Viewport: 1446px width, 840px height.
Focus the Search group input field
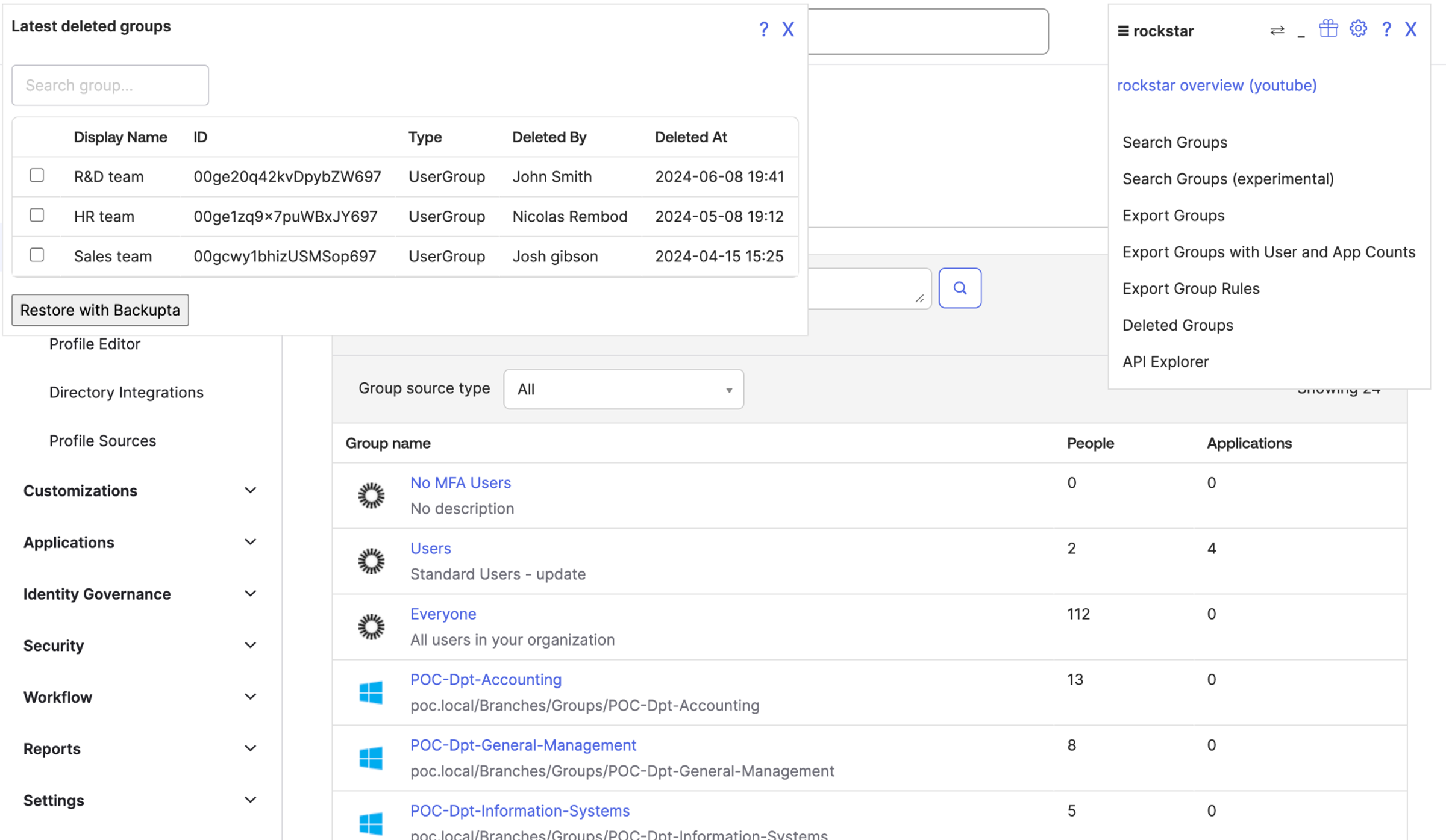tap(110, 85)
